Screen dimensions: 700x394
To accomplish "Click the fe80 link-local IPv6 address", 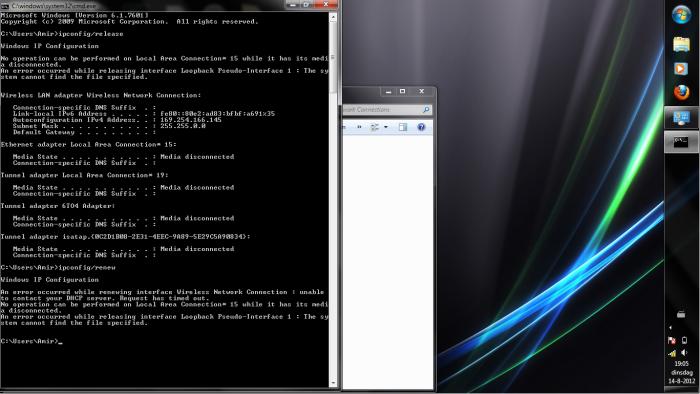I will (x=217, y=114).
